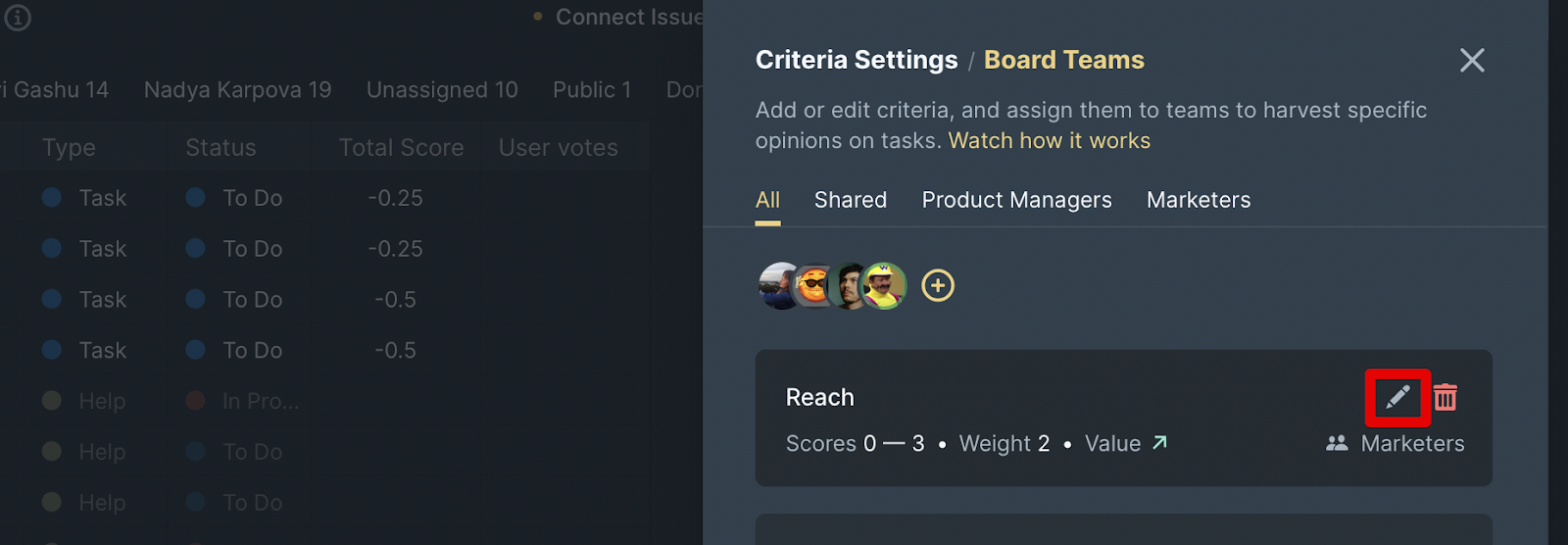
Task: Open the Marketers tab
Action: (x=1199, y=200)
